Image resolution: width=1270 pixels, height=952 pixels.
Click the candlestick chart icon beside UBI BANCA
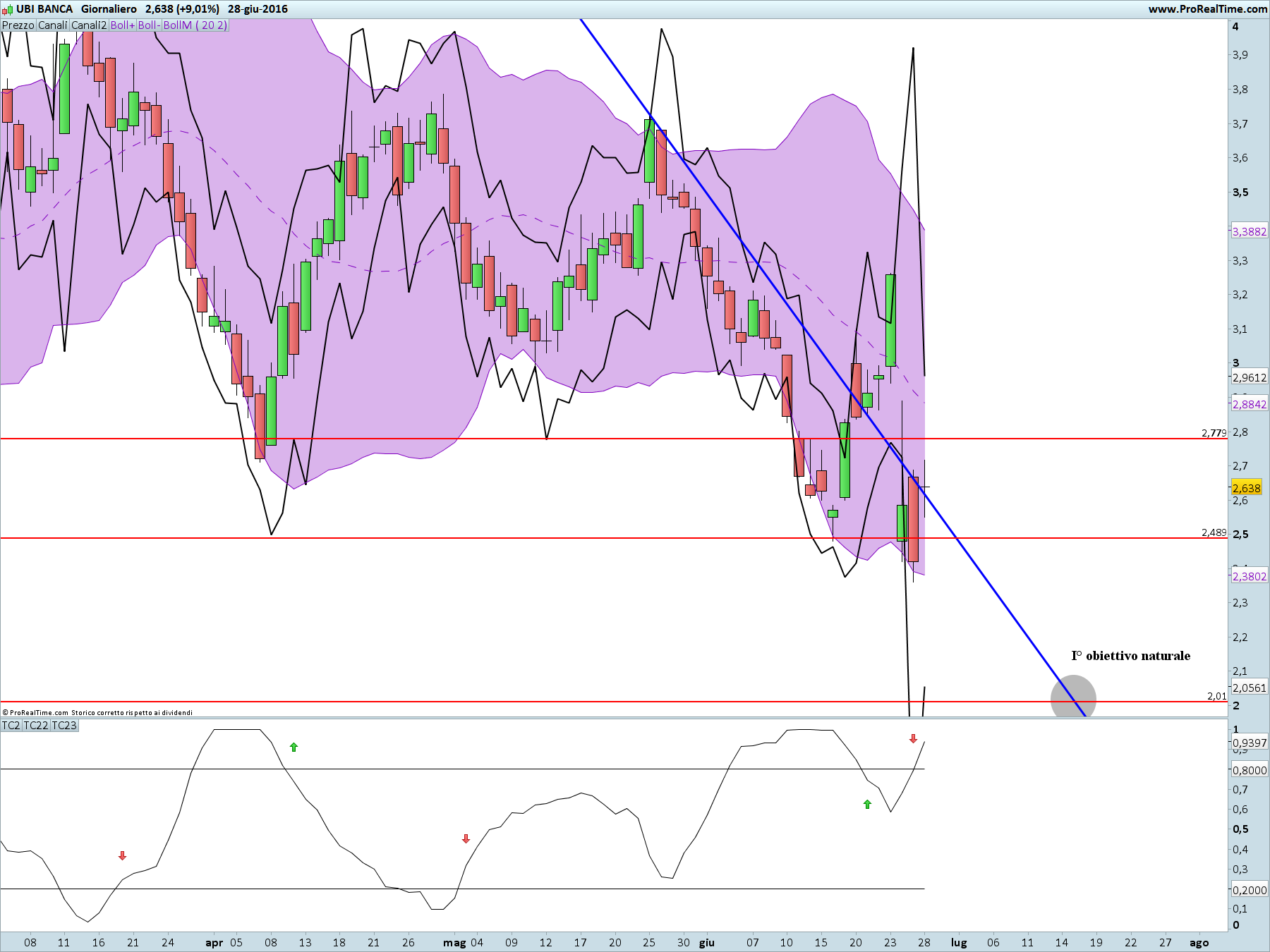click(x=7, y=9)
